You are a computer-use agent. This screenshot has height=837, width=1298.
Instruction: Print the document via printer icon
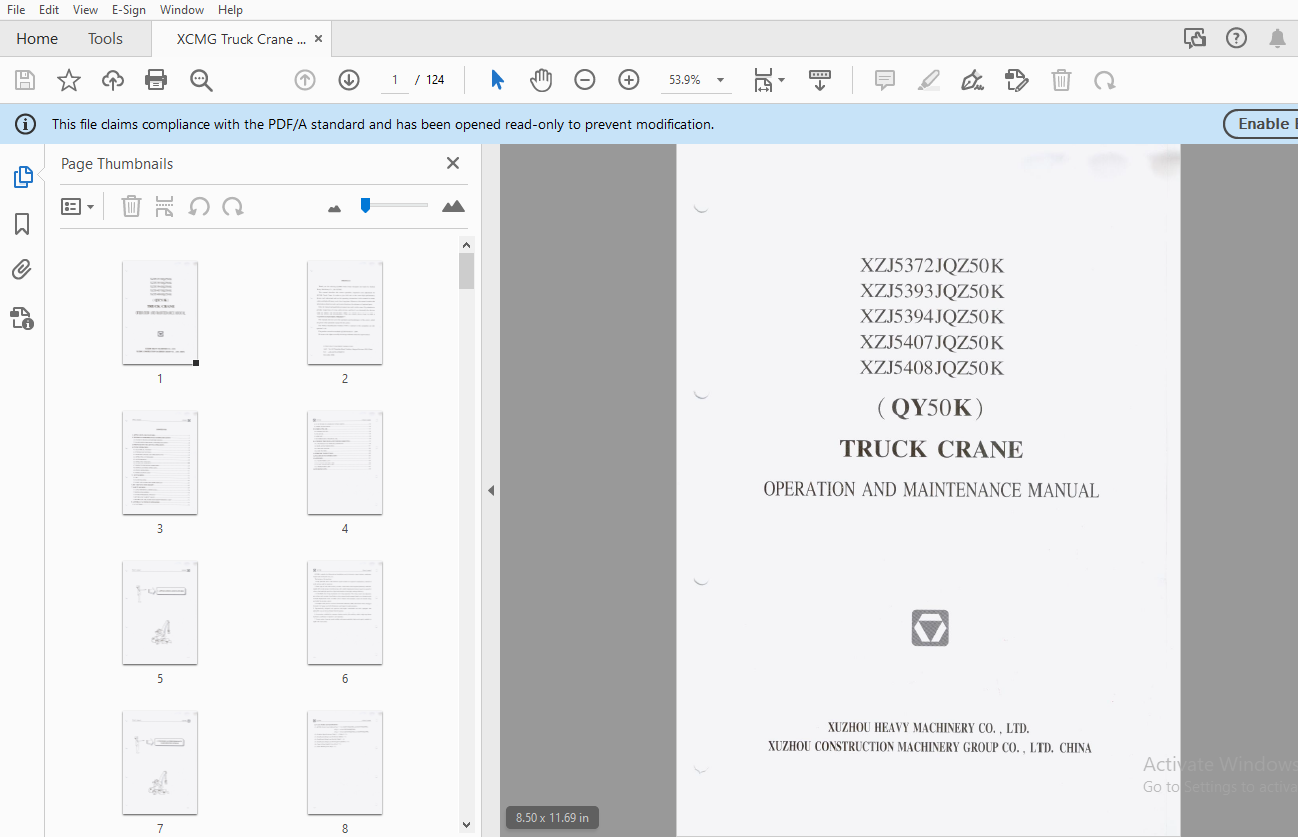coord(156,80)
